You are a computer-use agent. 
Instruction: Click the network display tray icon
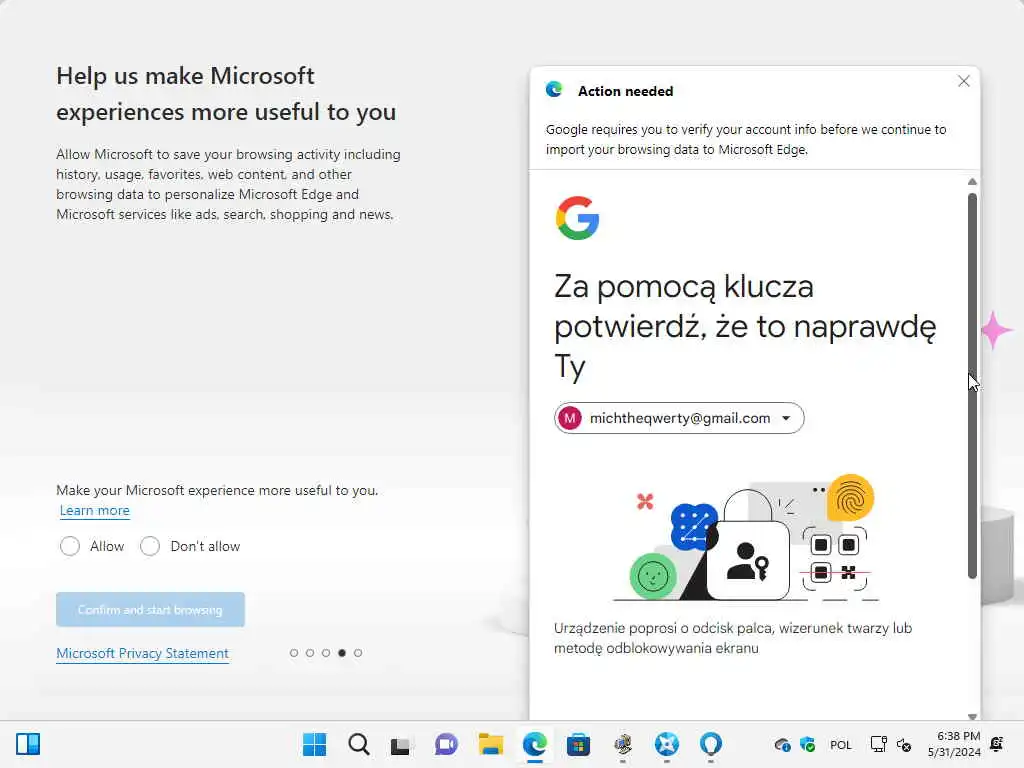(x=878, y=744)
